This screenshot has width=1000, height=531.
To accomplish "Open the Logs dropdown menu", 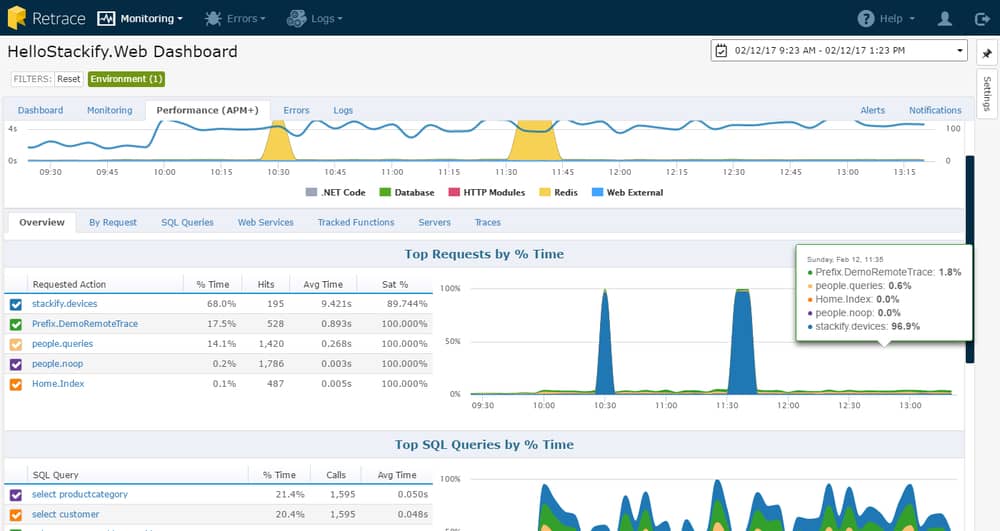I will click(327, 18).
